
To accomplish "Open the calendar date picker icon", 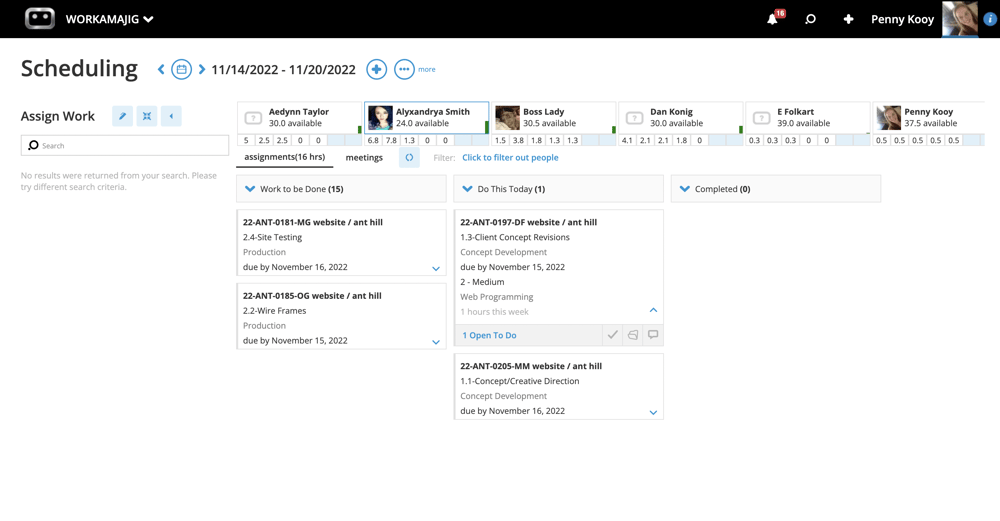I will pyautogui.click(x=182, y=69).
